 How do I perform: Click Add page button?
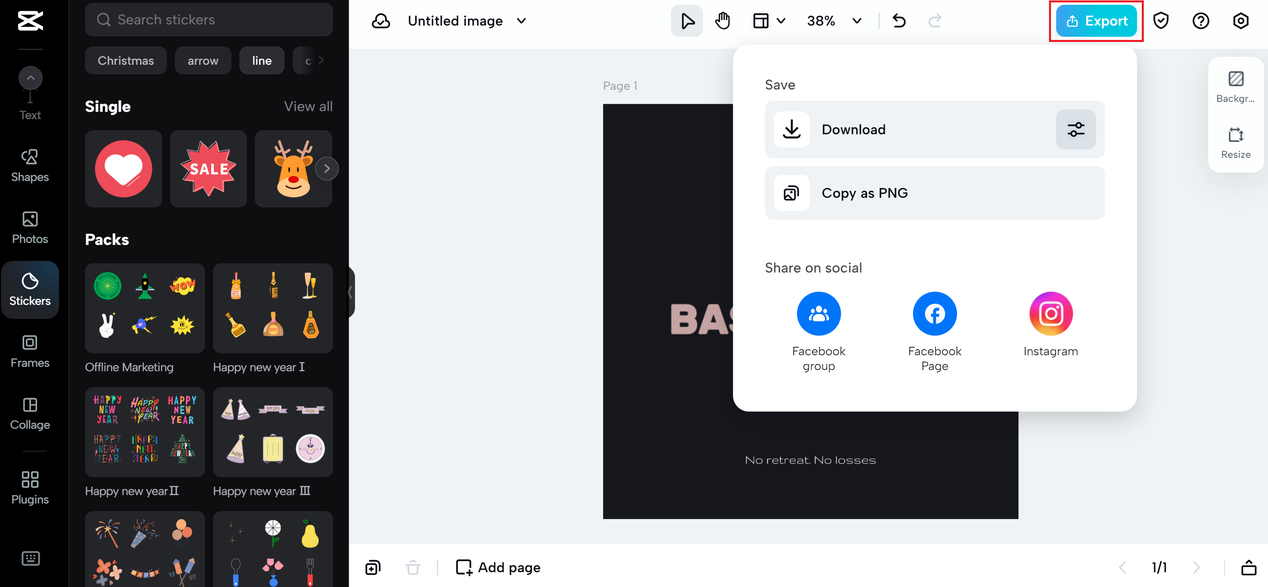coord(498,567)
